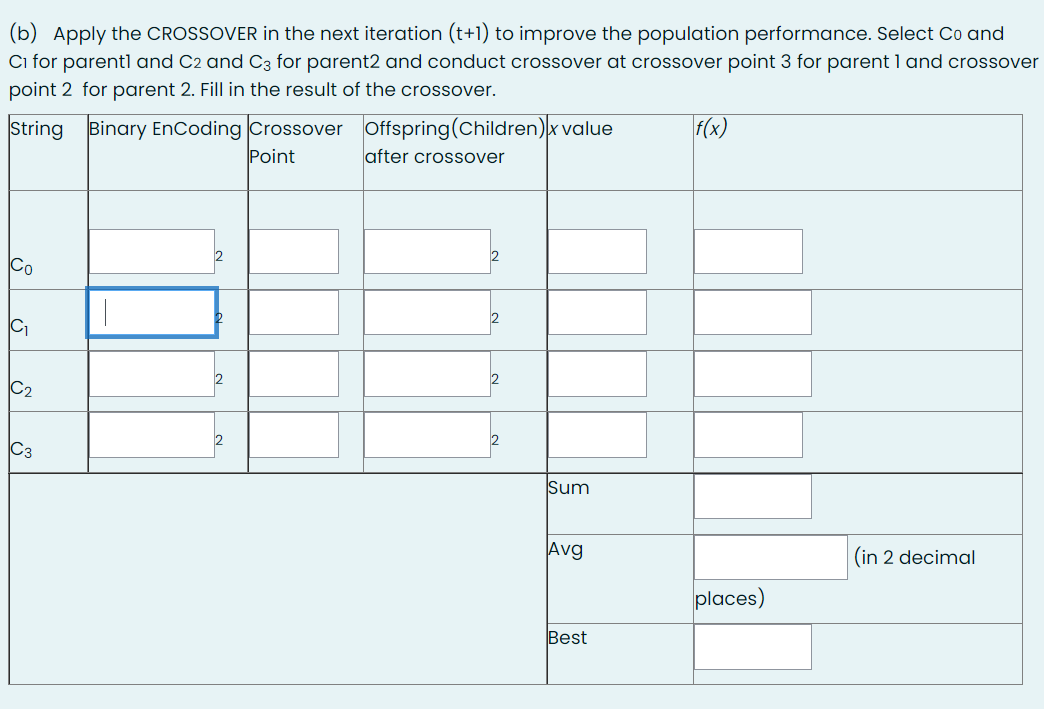Click the Offspring field for C1 row
1044x709 pixels.
pos(426,312)
